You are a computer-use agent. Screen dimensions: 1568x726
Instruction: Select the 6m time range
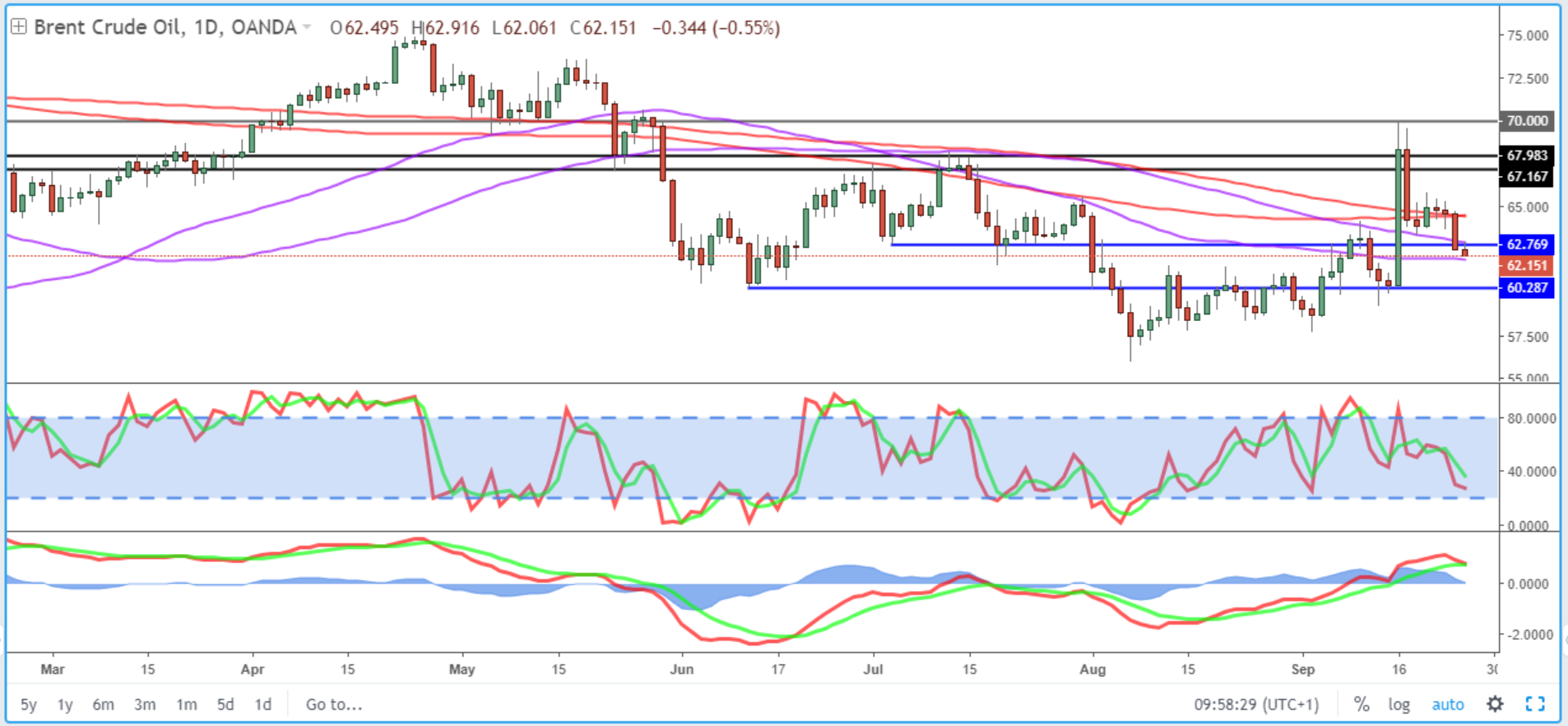click(103, 705)
